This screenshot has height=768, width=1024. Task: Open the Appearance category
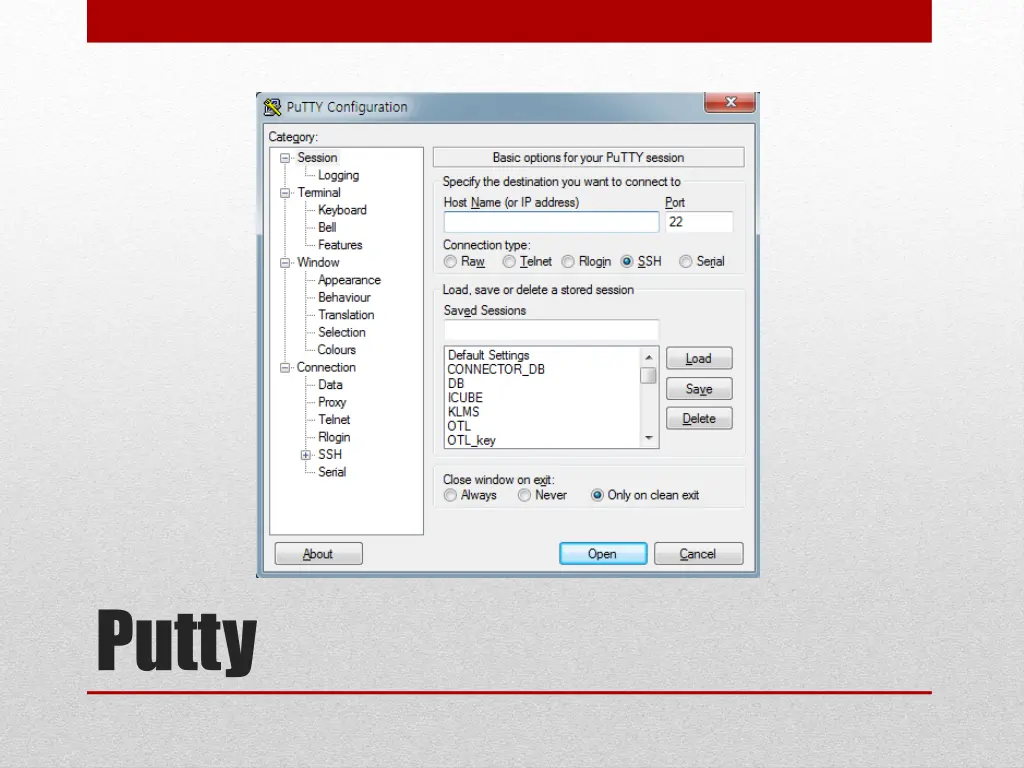[x=349, y=280]
